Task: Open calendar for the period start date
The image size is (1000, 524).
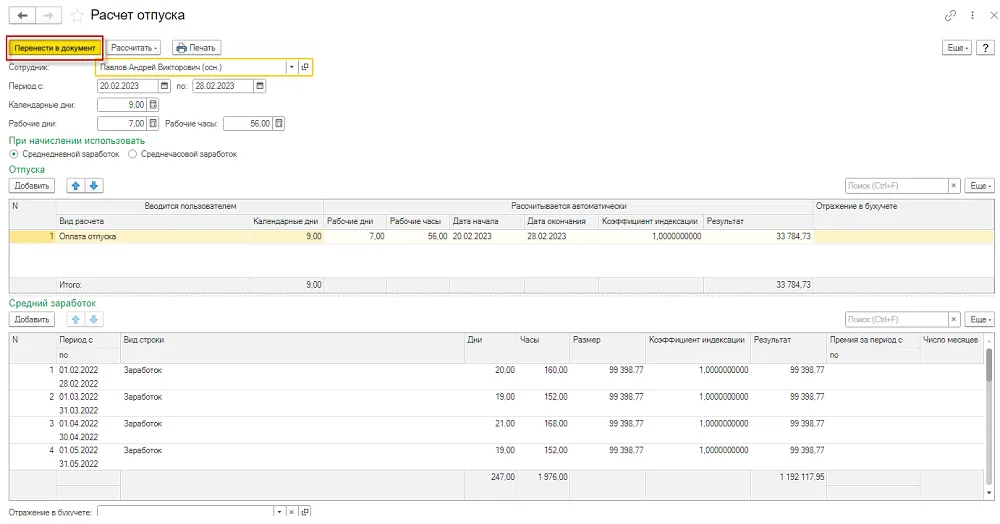Action: 165,86
